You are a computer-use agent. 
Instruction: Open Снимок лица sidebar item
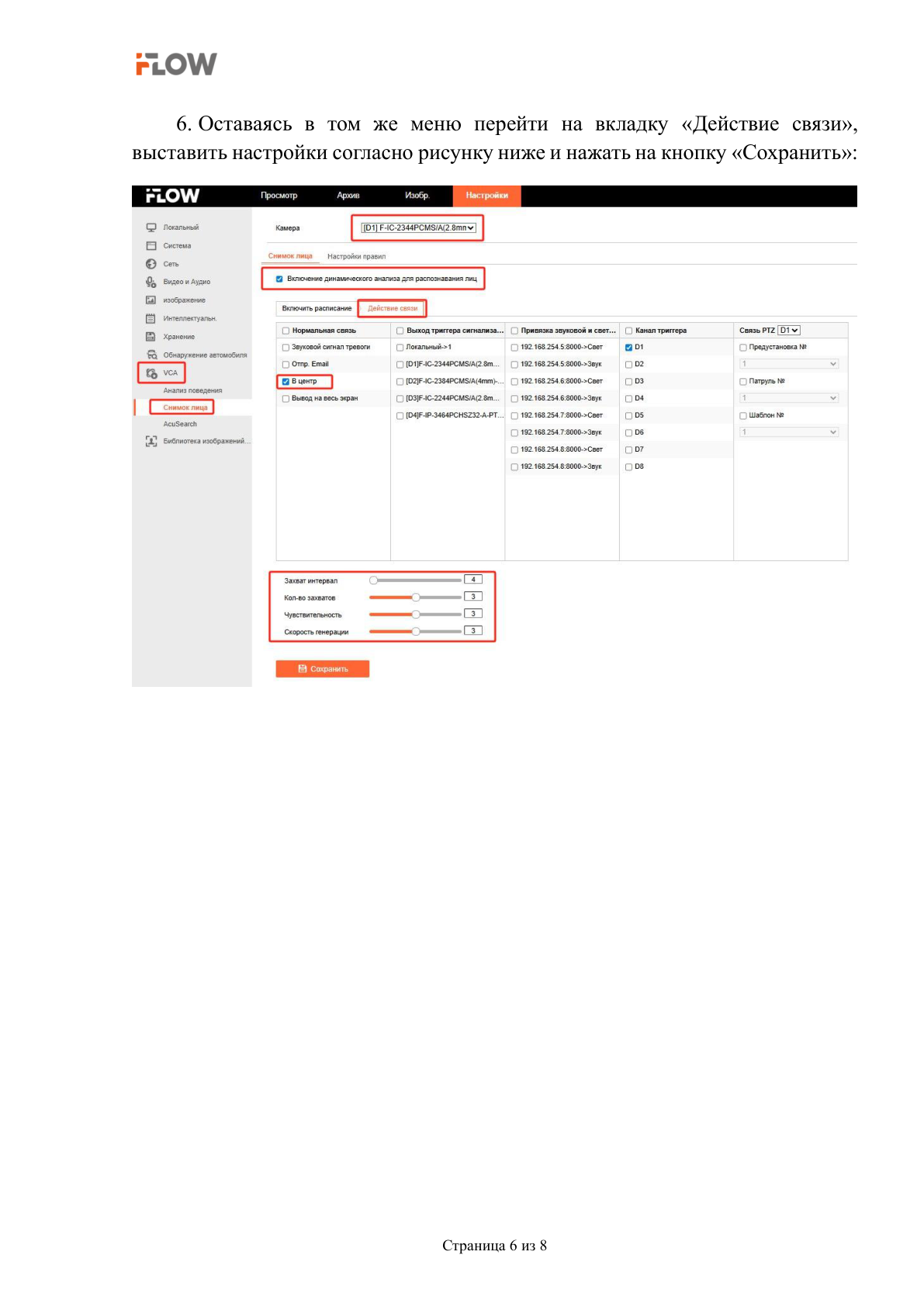[x=185, y=407]
